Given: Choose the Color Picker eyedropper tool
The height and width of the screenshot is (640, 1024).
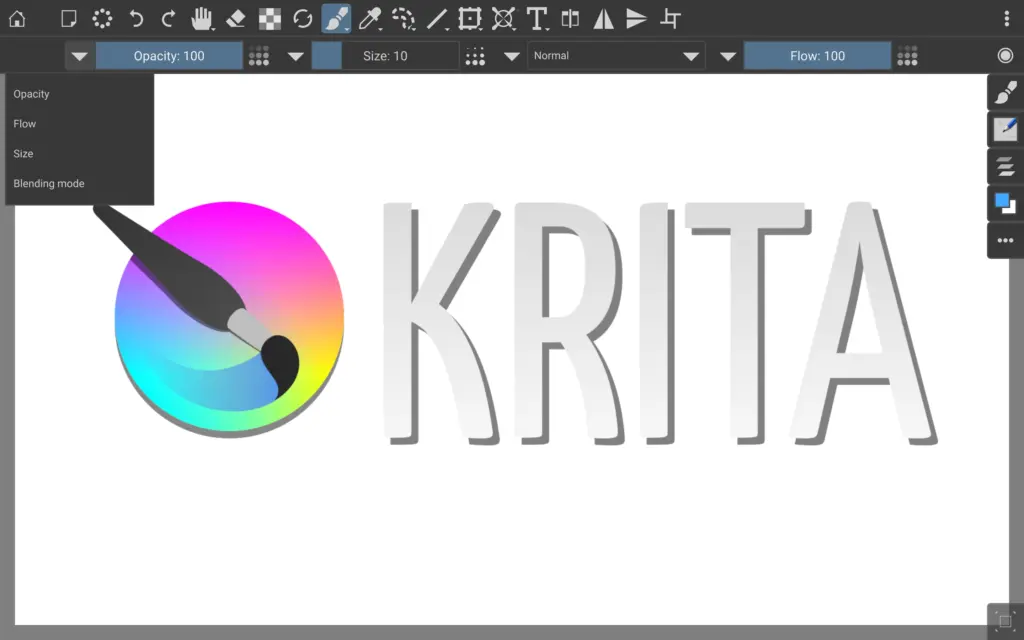Looking at the screenshot, I should coord(370,18).
